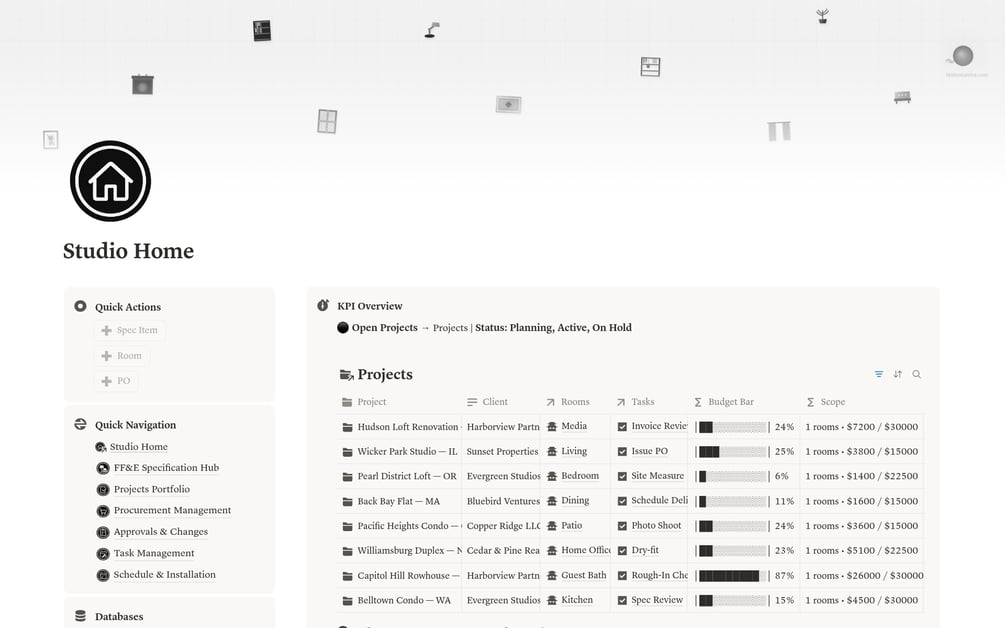The width and height of the screenshot is (1005, 628).
Task: Click the Projects Portfolio page icon
Action: (x=103, y=490)
